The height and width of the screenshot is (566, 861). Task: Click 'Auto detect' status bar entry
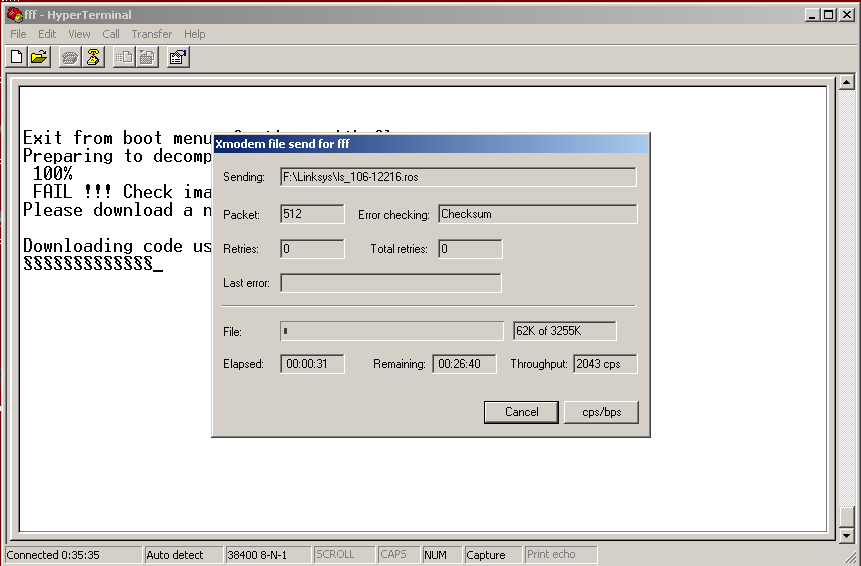coord(183,555)
